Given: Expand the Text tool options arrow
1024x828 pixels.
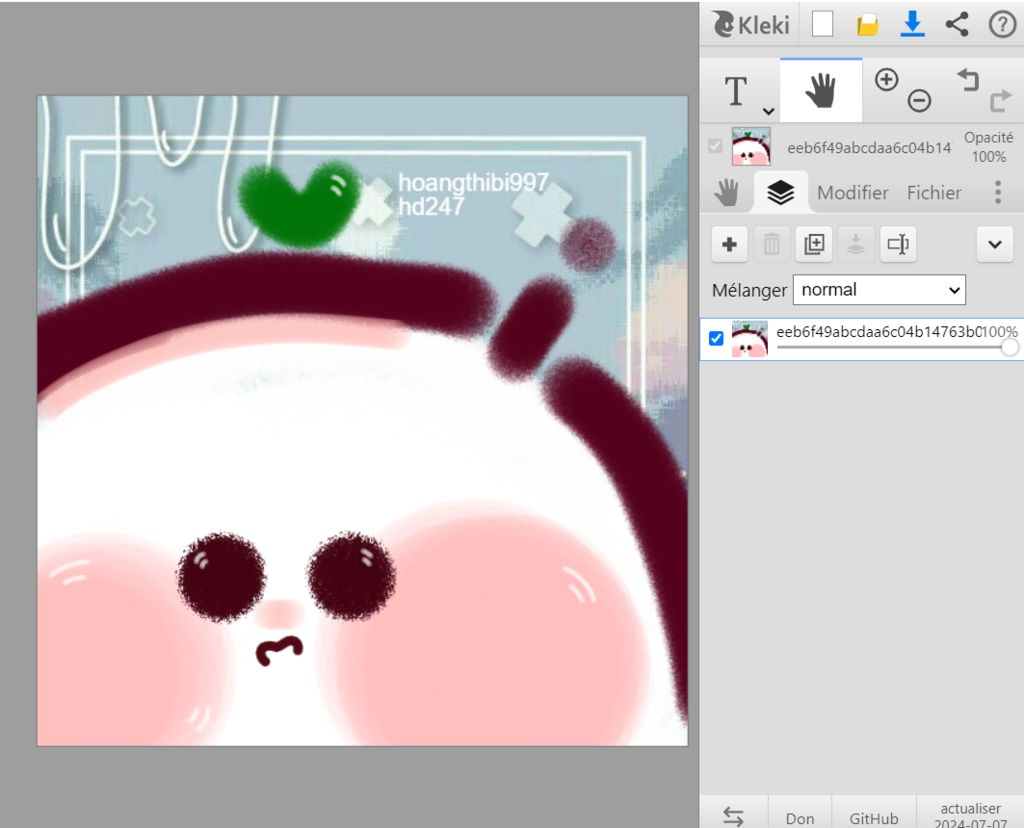Looking at the screenshot, I should point(767,111).
